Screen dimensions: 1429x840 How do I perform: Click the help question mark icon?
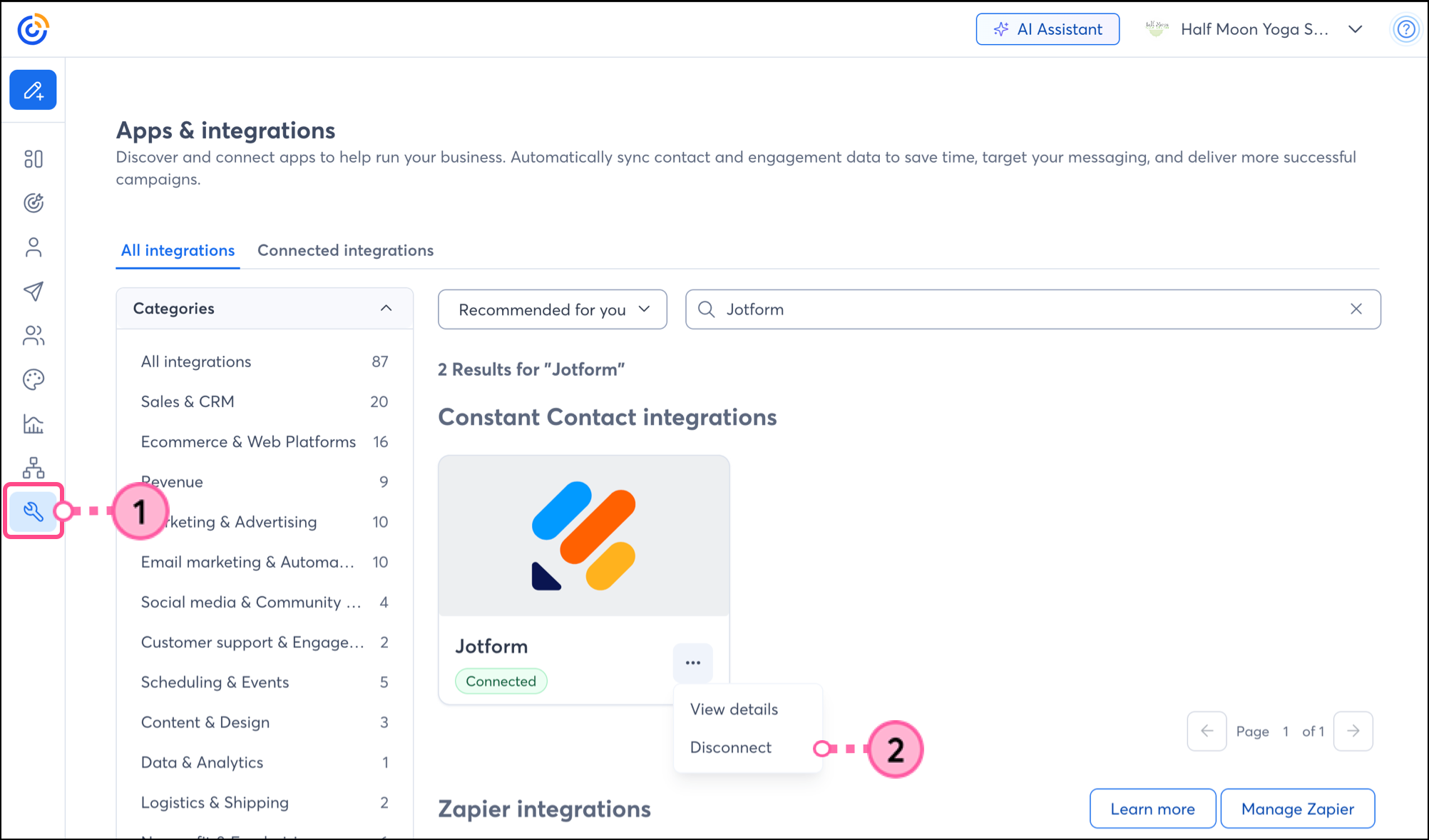(x=1405, y=29)
